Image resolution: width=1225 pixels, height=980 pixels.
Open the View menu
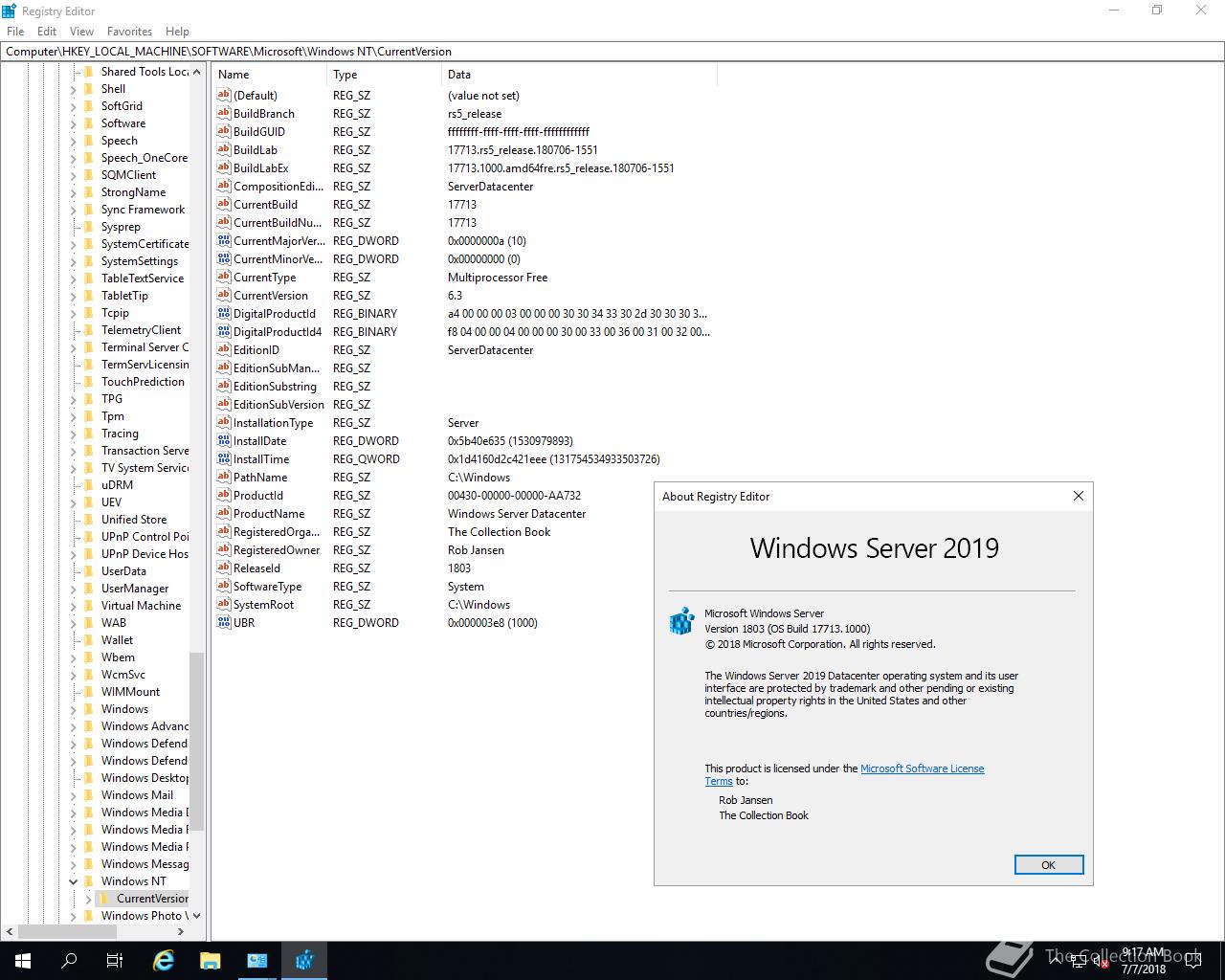coord(81,31)
